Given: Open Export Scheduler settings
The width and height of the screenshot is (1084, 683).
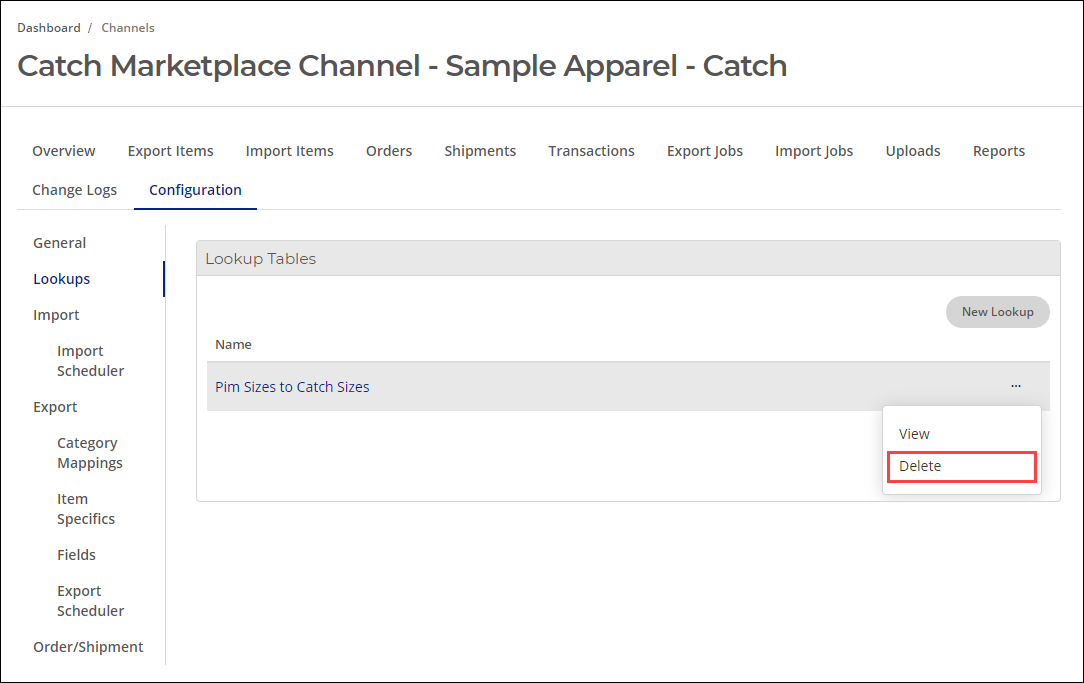Looking at the screenshot, I should pos(91,601).
